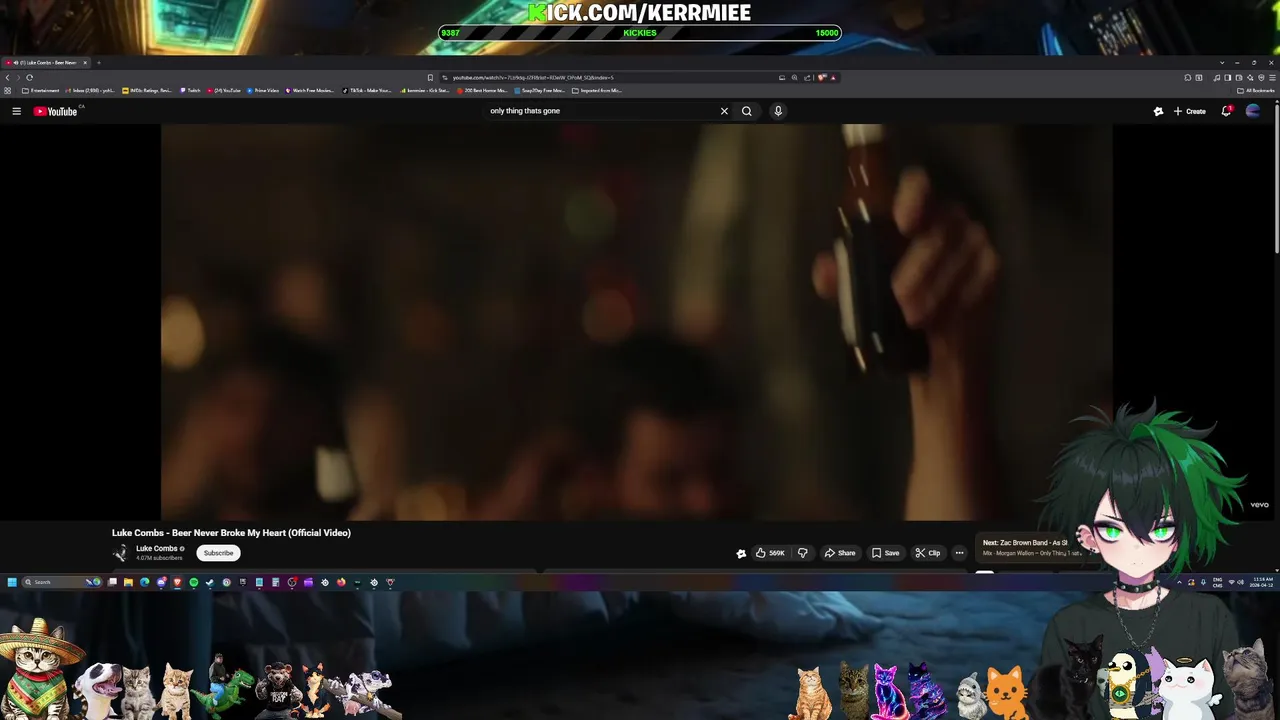This screenshot has height=720, width=1280.
Task: Go to YouTube home via logo
Action: (56, 111)
